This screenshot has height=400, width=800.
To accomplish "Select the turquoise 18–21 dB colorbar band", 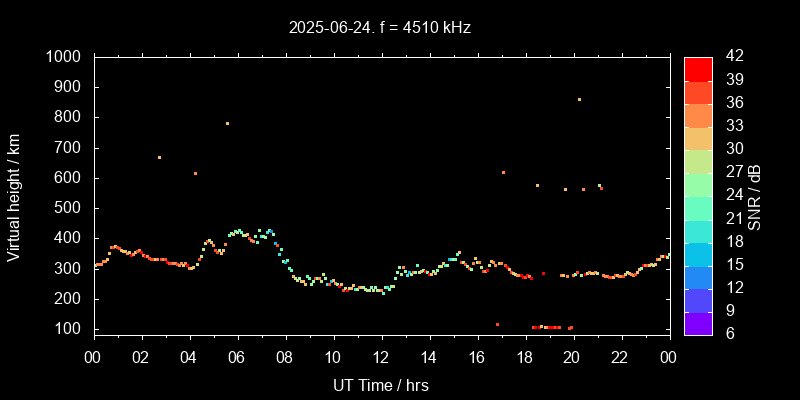I will pos(698,230).
